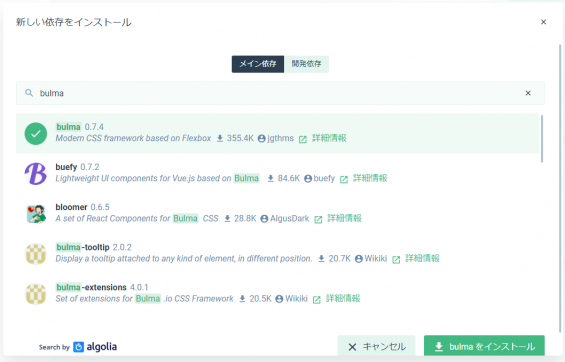Click download icon beside 20.5K

point(243,299)
